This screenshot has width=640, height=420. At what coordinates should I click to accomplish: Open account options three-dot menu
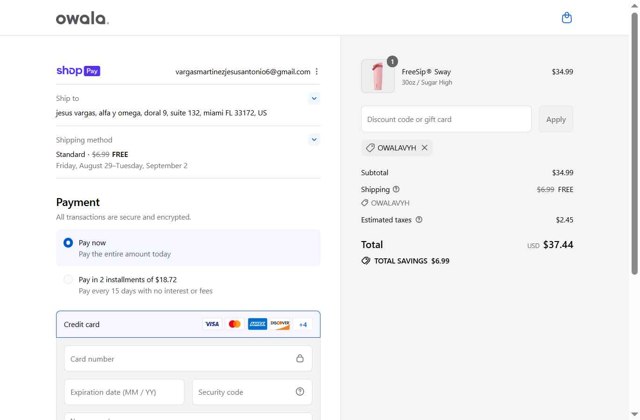click(x=317, y=72)
